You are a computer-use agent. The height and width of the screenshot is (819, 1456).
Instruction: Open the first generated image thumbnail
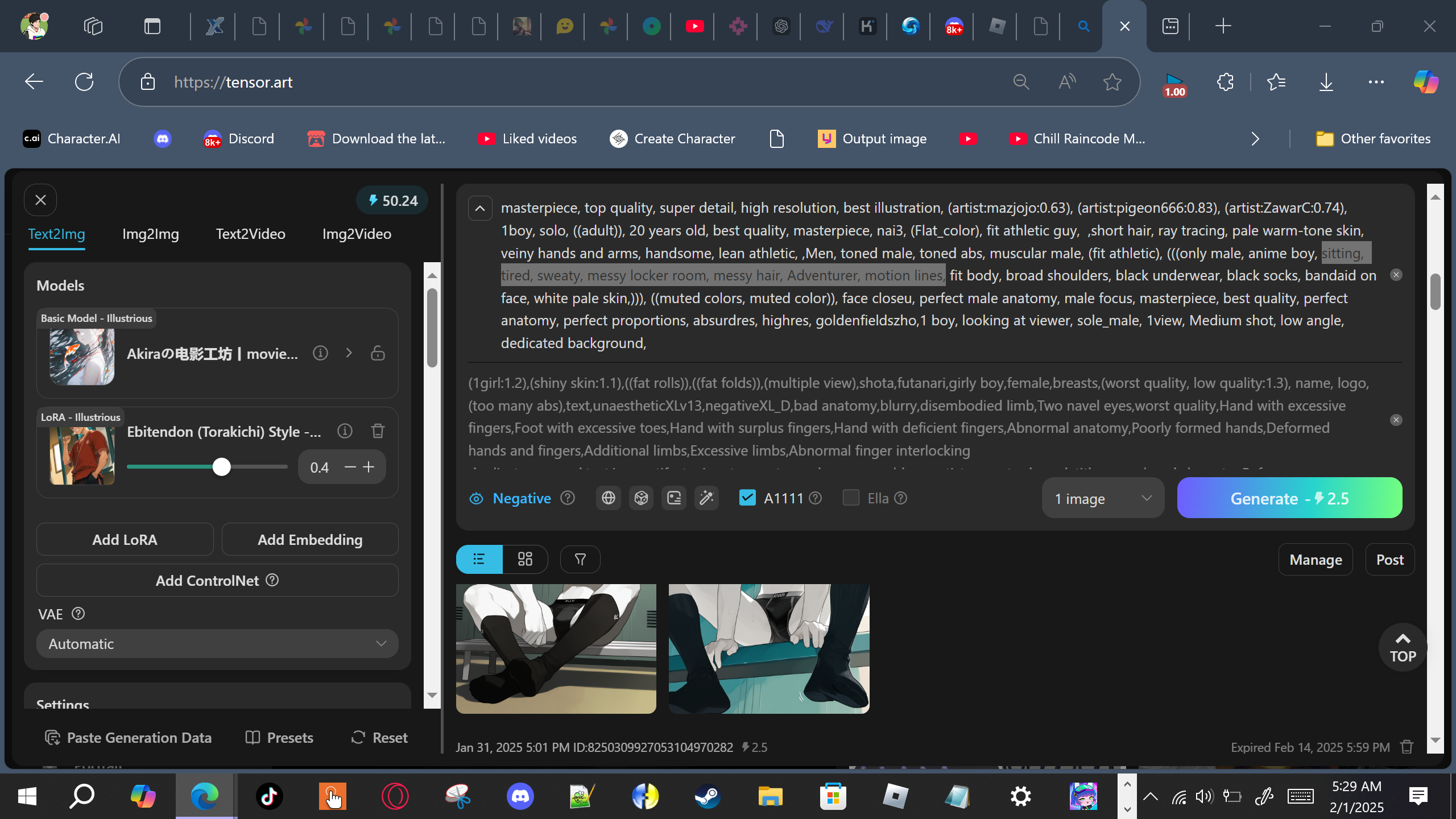pos(556,648)
